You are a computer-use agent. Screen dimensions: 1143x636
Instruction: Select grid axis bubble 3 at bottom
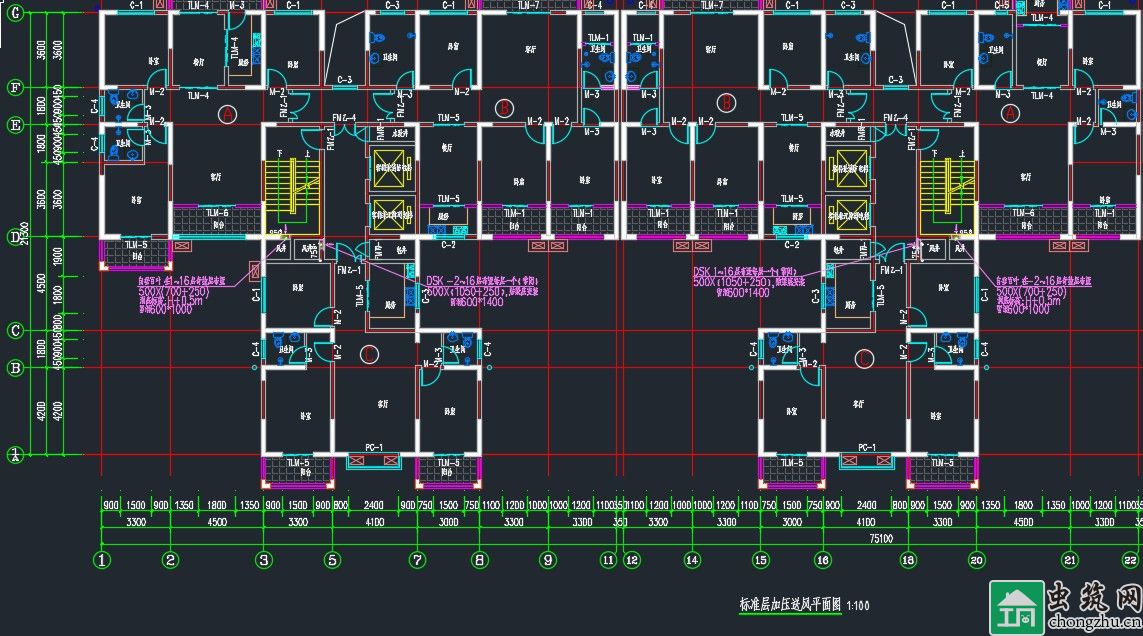tap(264, 560)
